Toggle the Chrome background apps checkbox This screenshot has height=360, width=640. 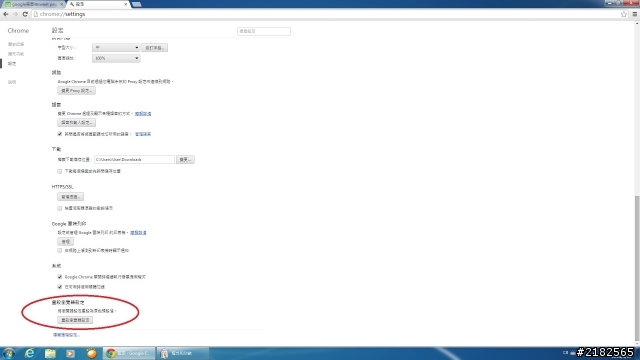60,277
